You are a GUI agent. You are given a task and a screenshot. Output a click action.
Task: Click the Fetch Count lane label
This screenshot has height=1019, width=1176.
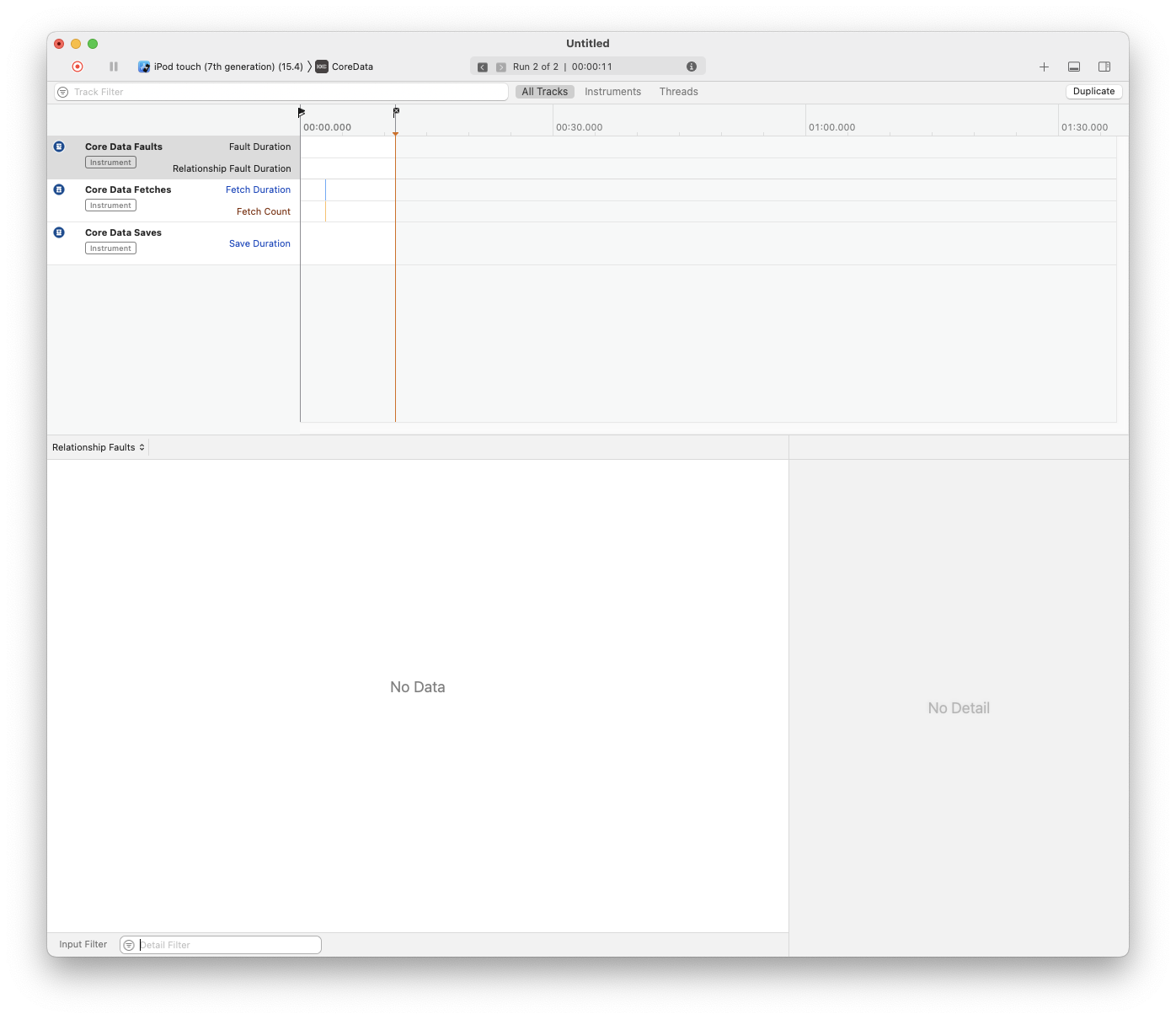264,211
